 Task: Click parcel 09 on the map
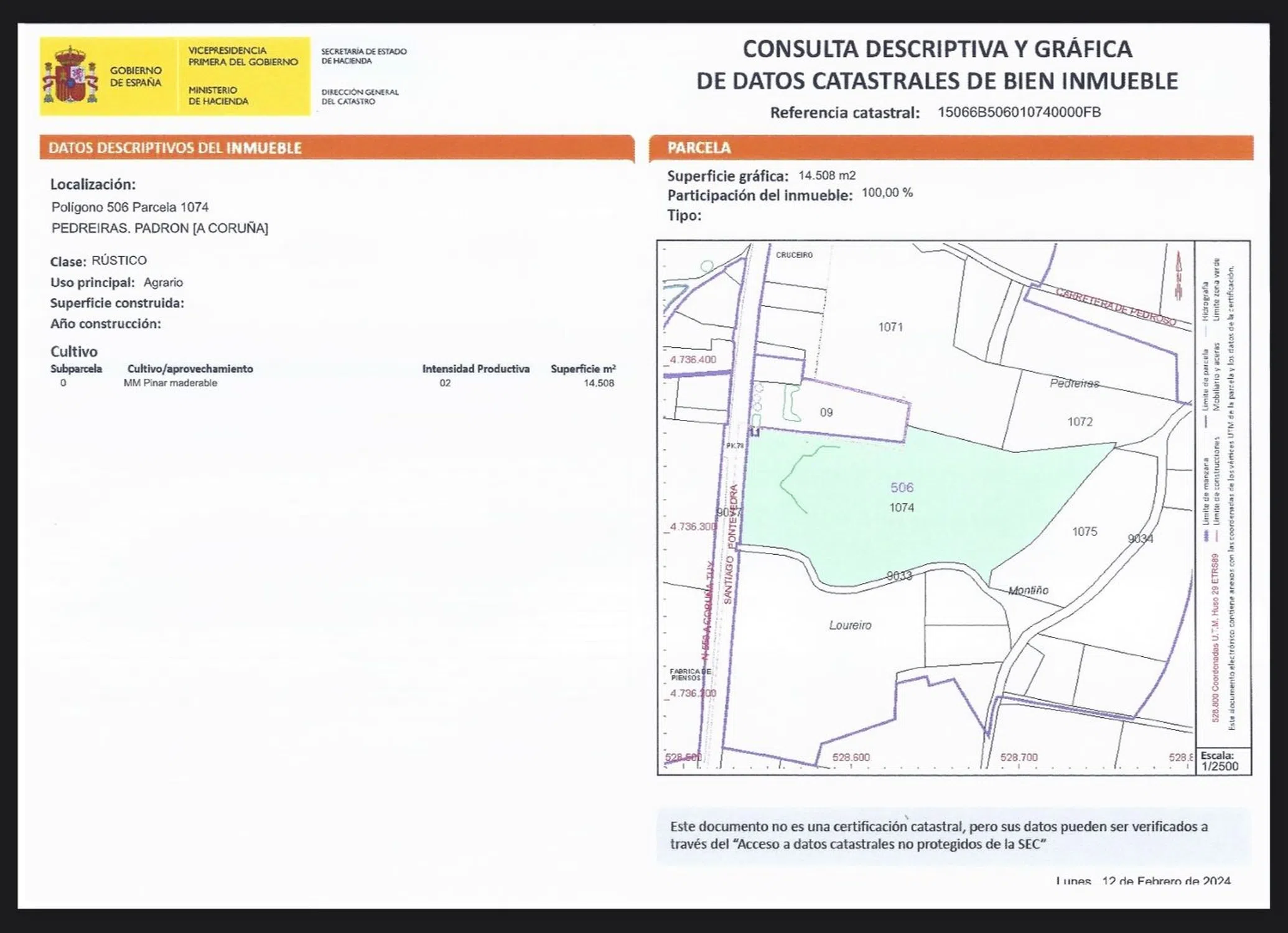(826, 412)
